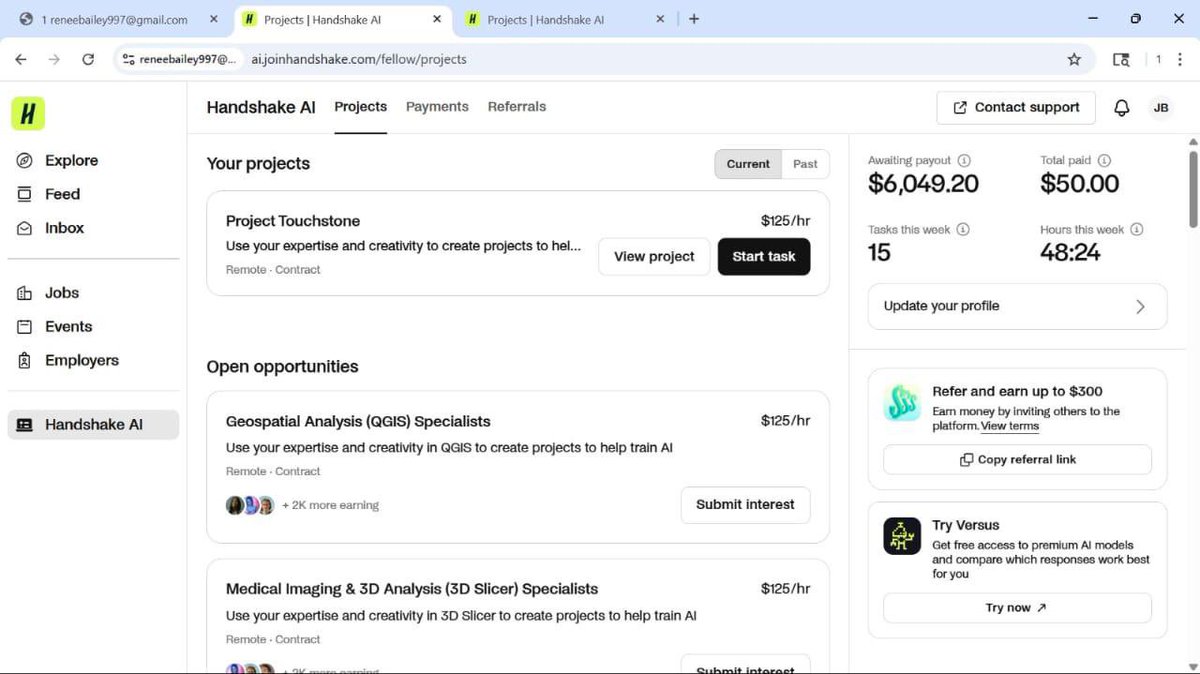Click Contact support button
Viewport: 1200px width, 674px height.
(x=1016, y=108)
